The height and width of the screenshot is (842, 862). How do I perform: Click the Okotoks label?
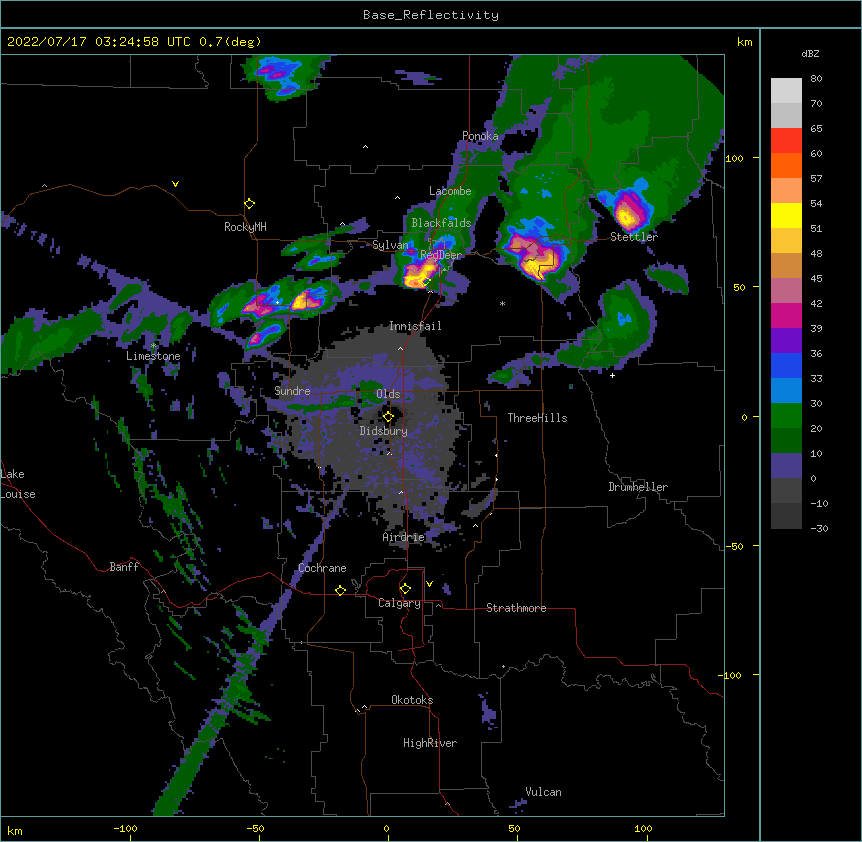point(412,700)
